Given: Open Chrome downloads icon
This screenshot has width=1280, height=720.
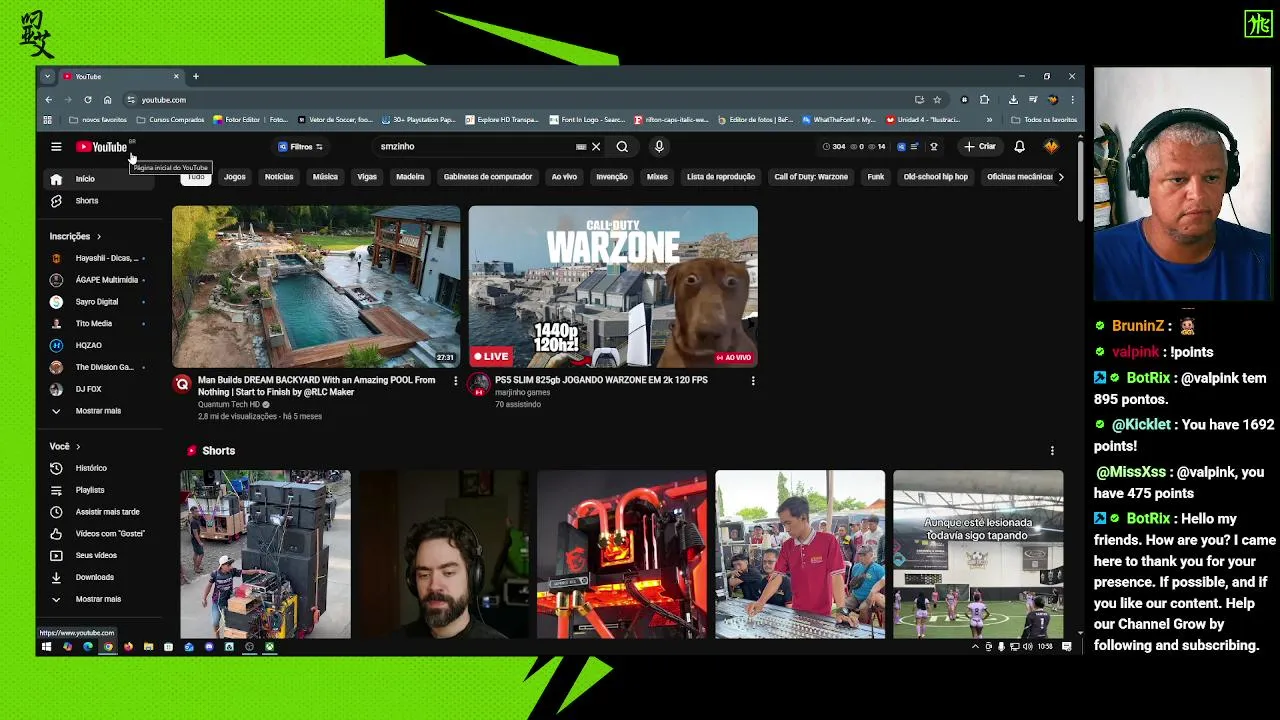Looking at the screenshot, I should click(x=1013, y=100).
